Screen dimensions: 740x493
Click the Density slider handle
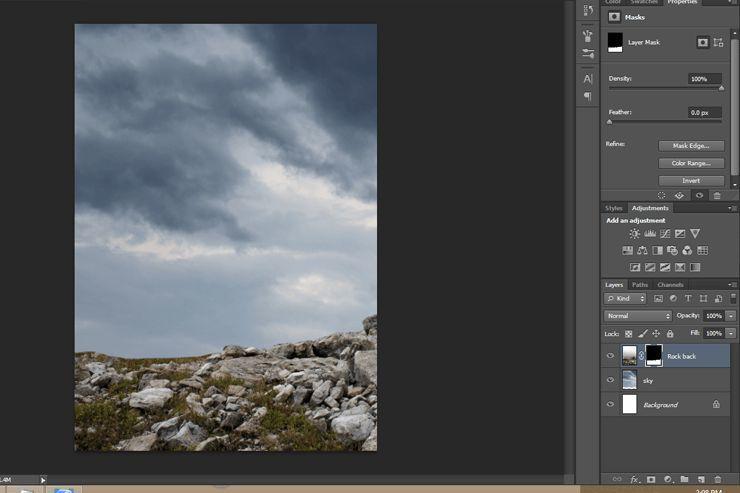click(722, 88)
